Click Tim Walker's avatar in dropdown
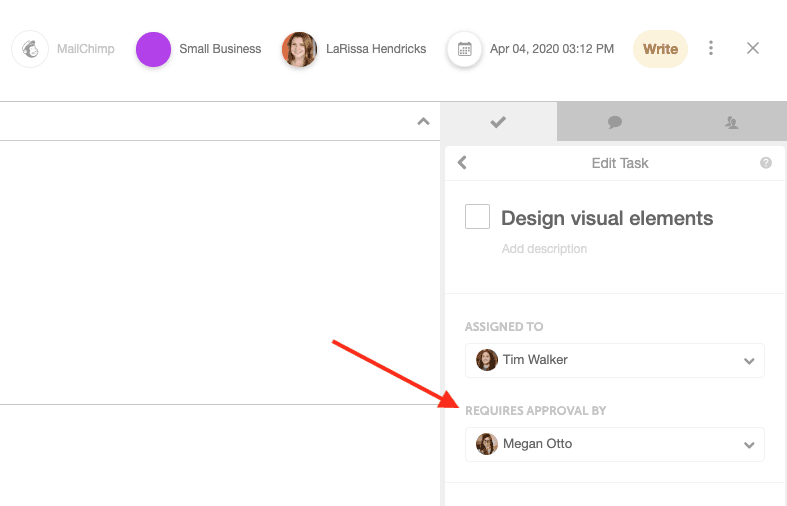The height and width of the screenshot is (506, 787). pyautogui.click(x=487, y=360)
